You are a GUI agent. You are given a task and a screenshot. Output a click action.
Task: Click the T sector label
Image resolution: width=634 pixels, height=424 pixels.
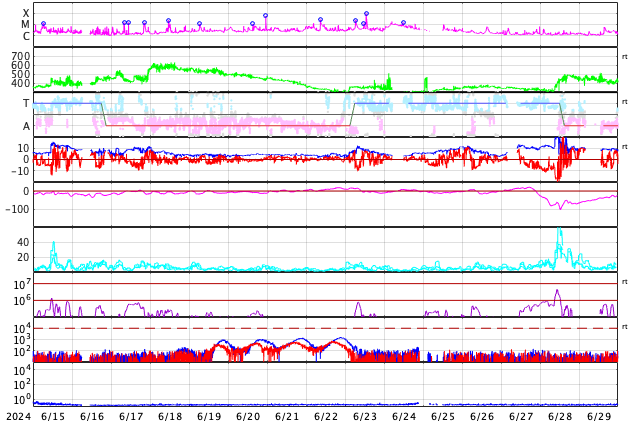tap(26, 104)
